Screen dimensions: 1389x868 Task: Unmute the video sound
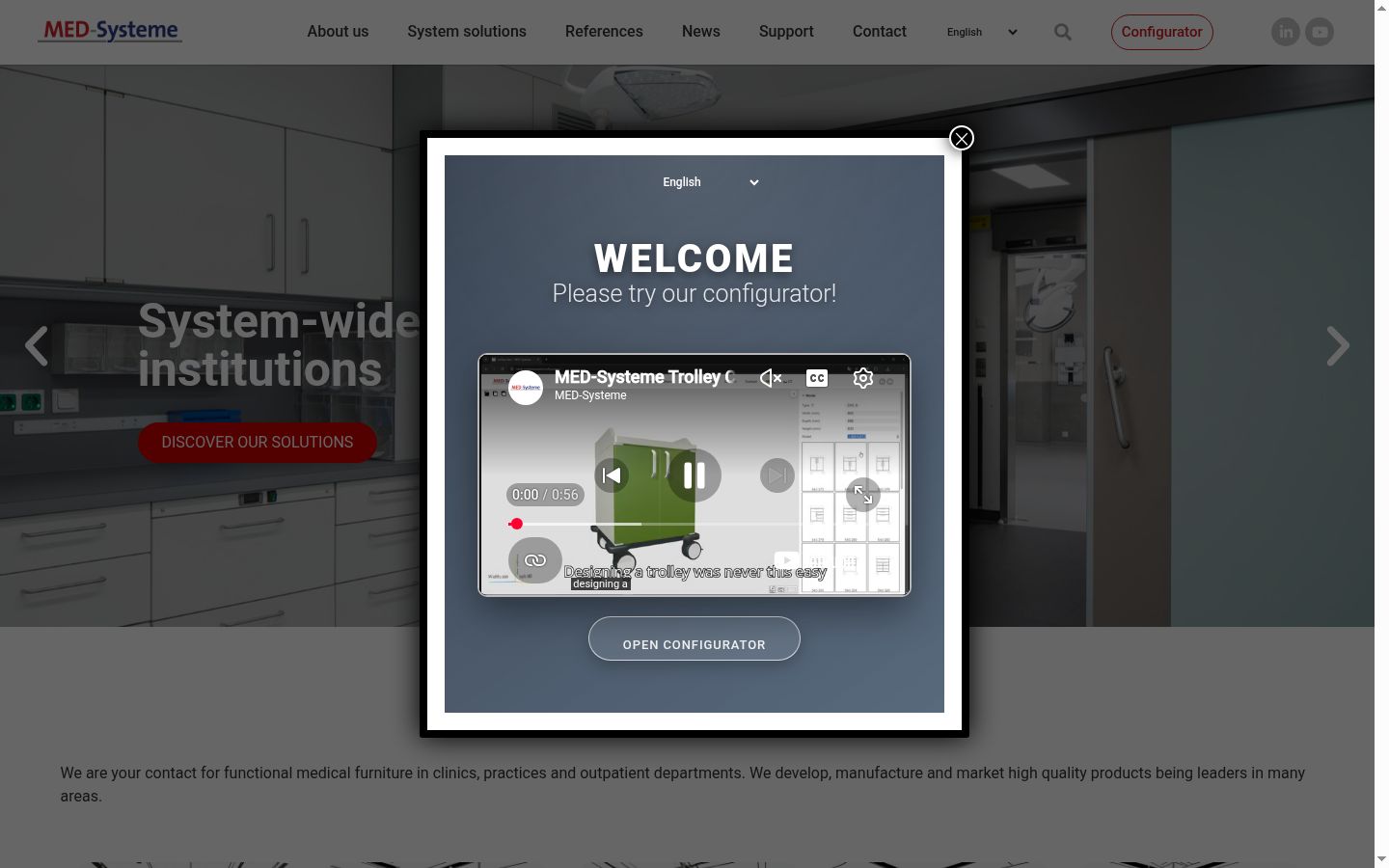[x=771, y=378]
